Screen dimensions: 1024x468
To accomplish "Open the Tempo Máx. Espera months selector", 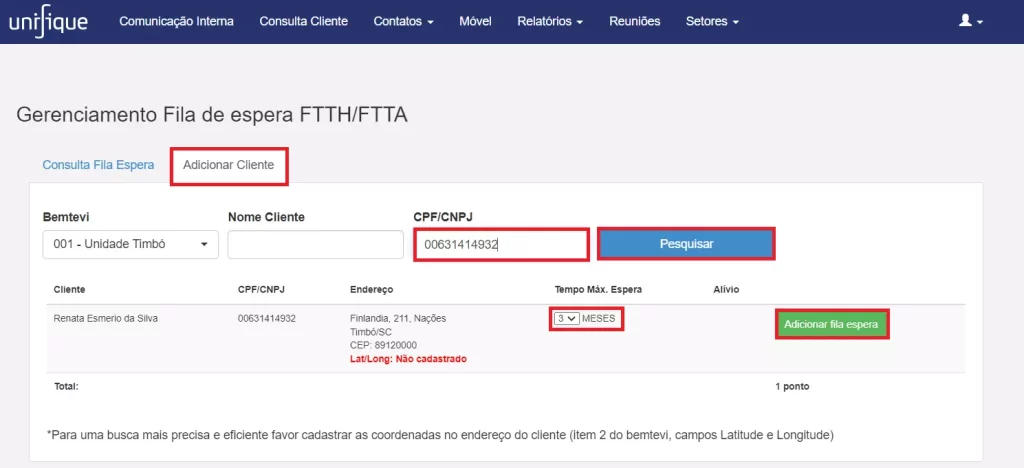I will point(566,319).
